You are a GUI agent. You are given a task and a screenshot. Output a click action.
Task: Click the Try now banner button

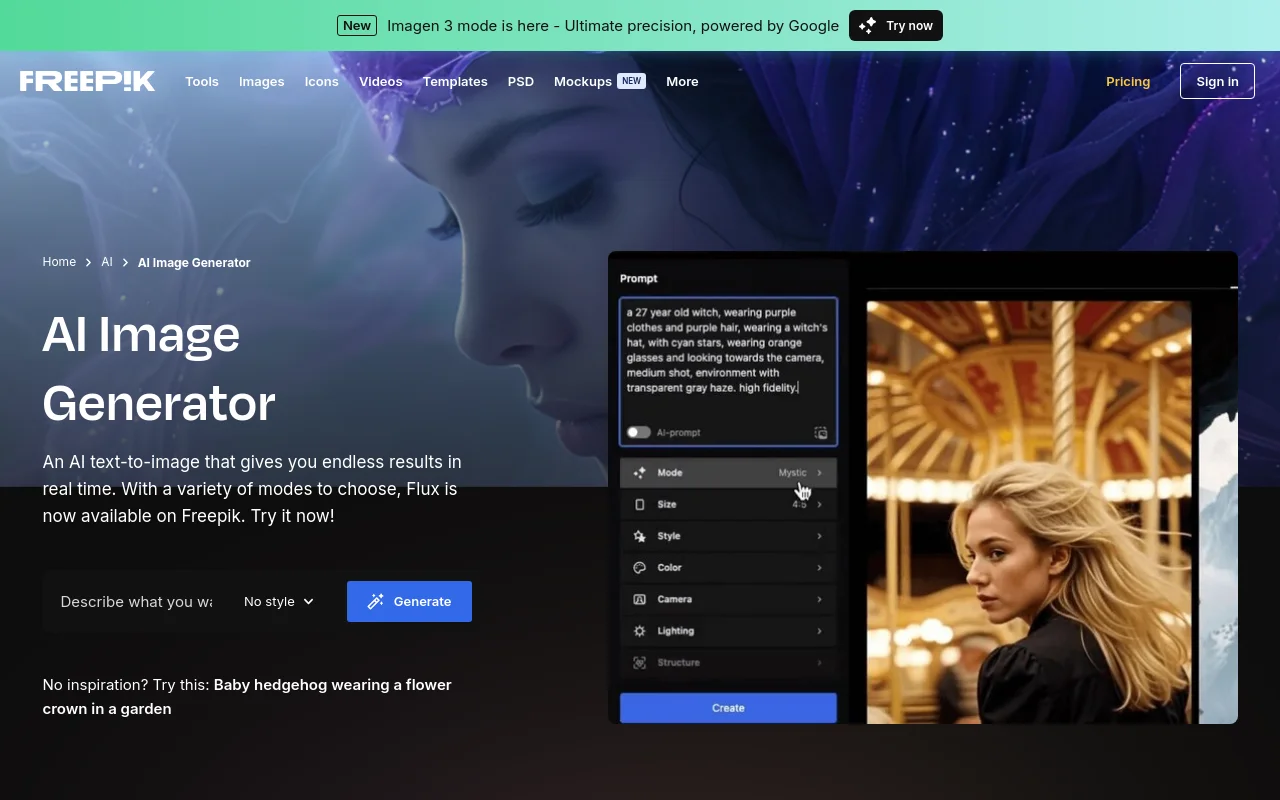pos(895,26)
